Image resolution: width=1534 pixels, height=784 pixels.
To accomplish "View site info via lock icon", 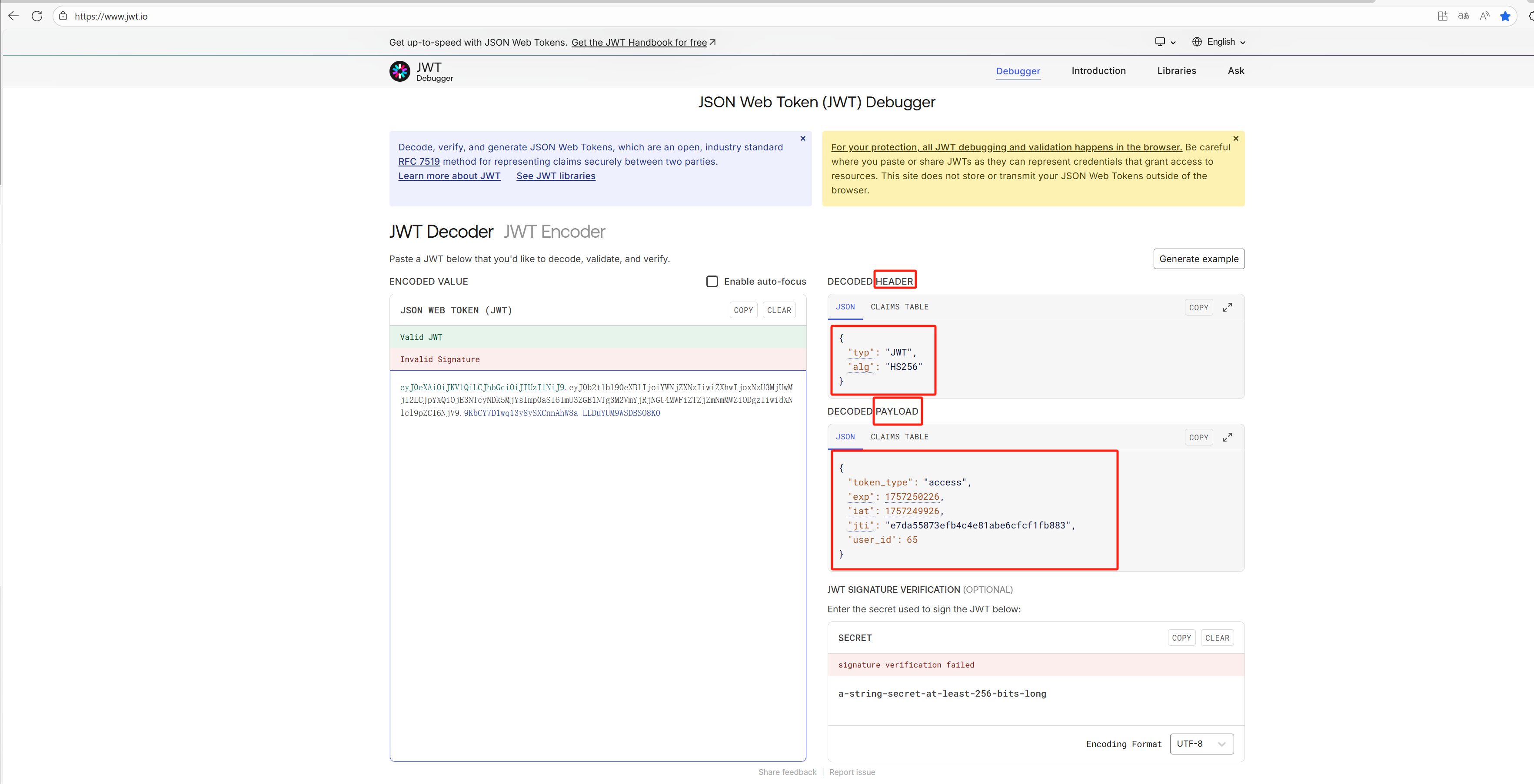I will tap(63, 16).
